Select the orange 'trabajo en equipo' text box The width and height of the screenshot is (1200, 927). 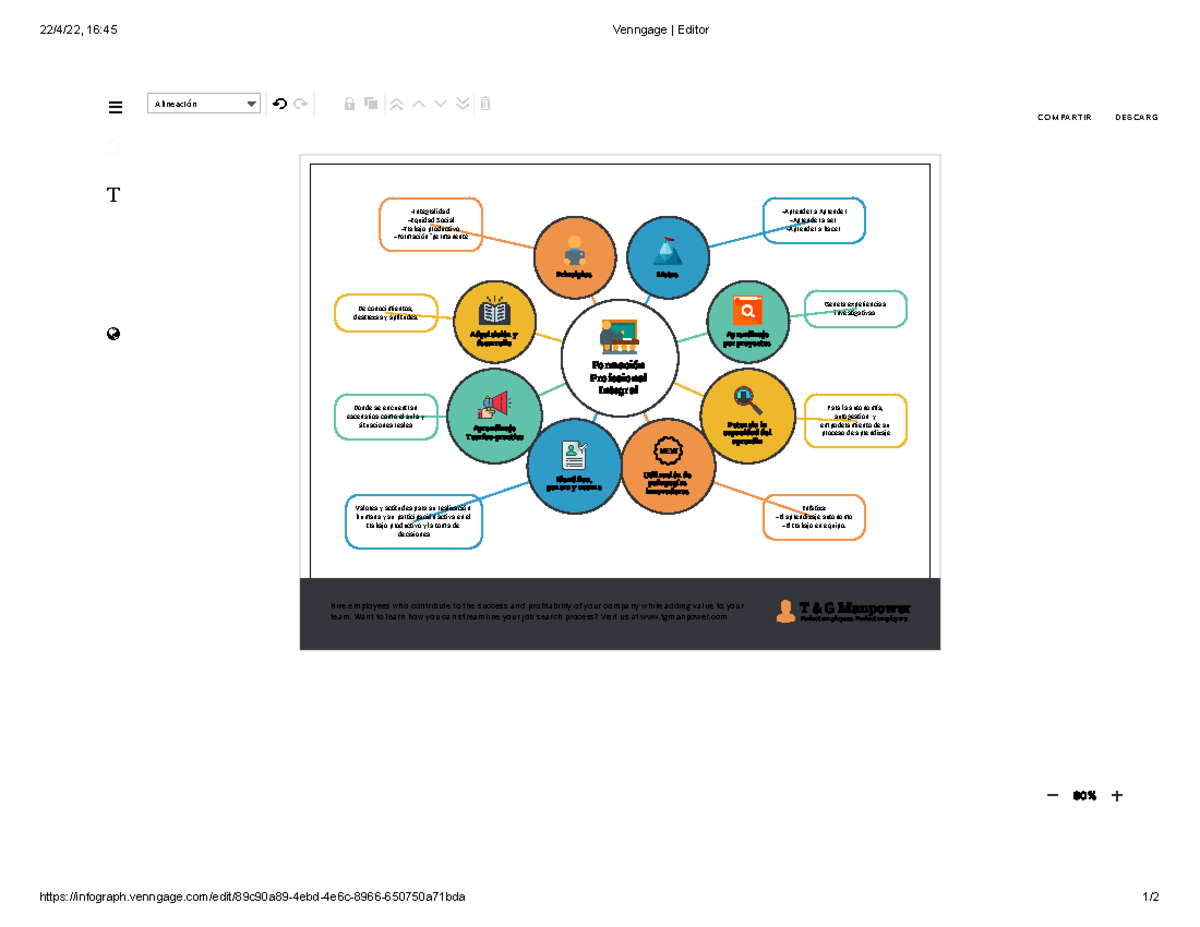tap(814, 517)
